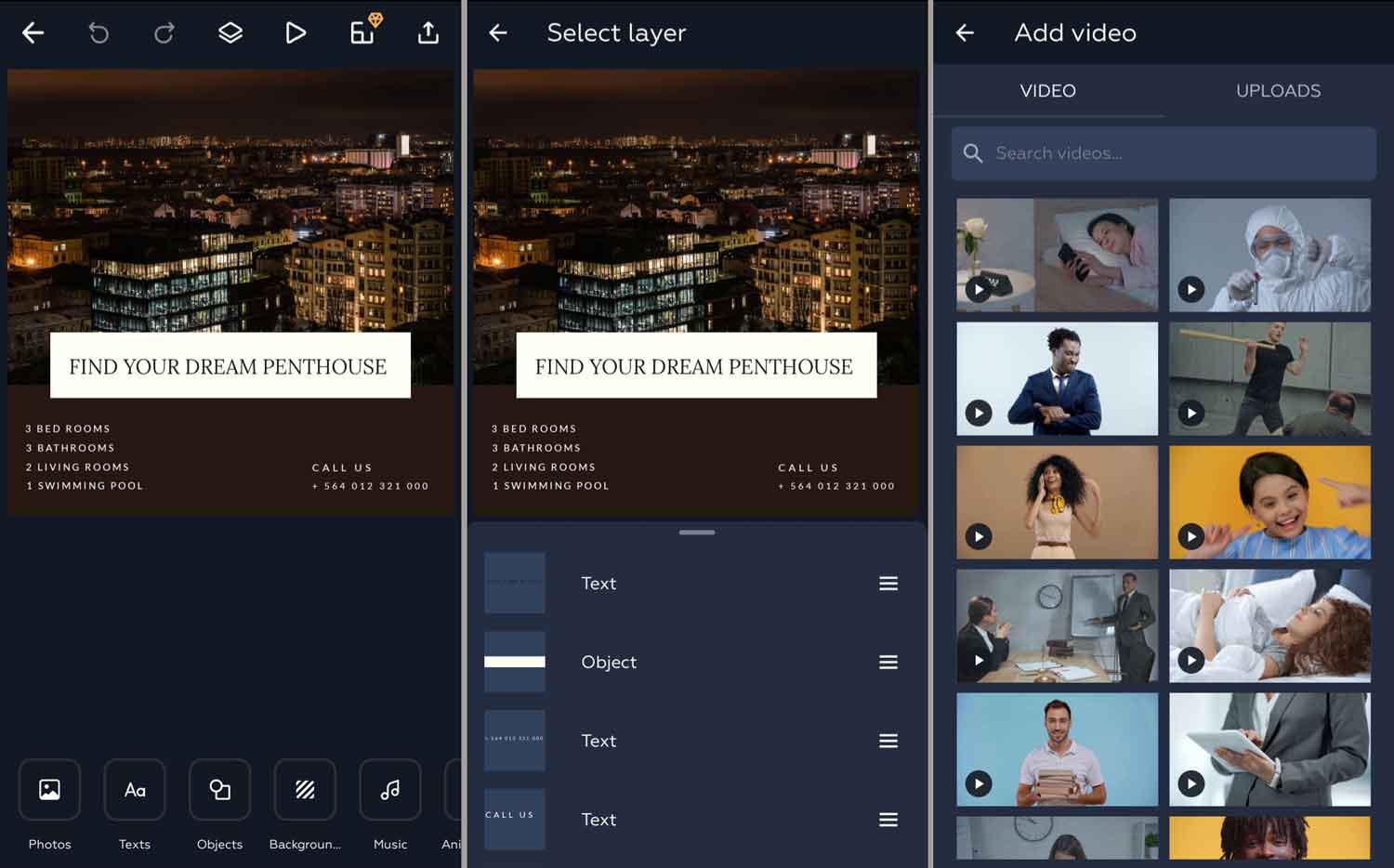This screenshot has width=1394, height=868.
Task: Select the Object layer row
Action: [696, 663]
